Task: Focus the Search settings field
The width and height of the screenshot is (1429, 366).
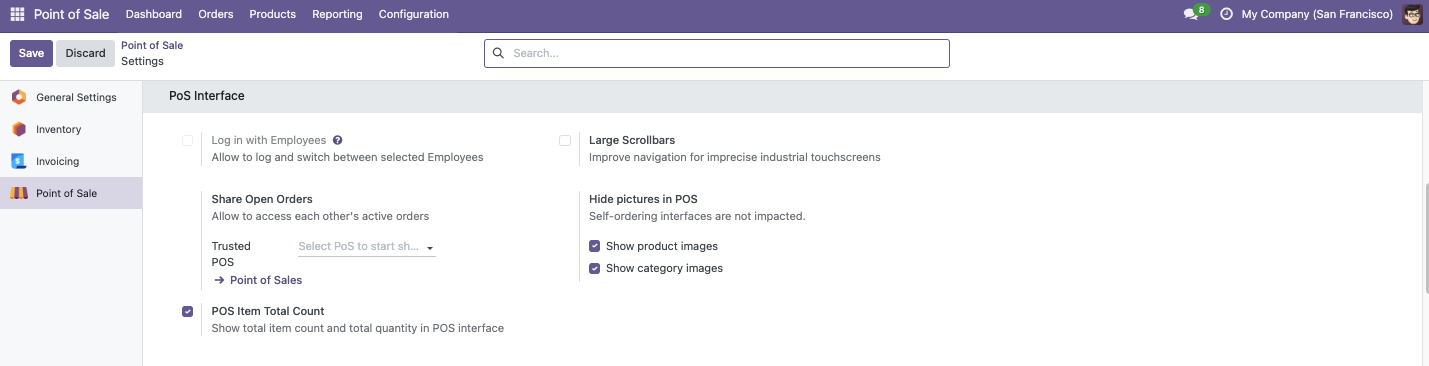Action: point(717,53)
